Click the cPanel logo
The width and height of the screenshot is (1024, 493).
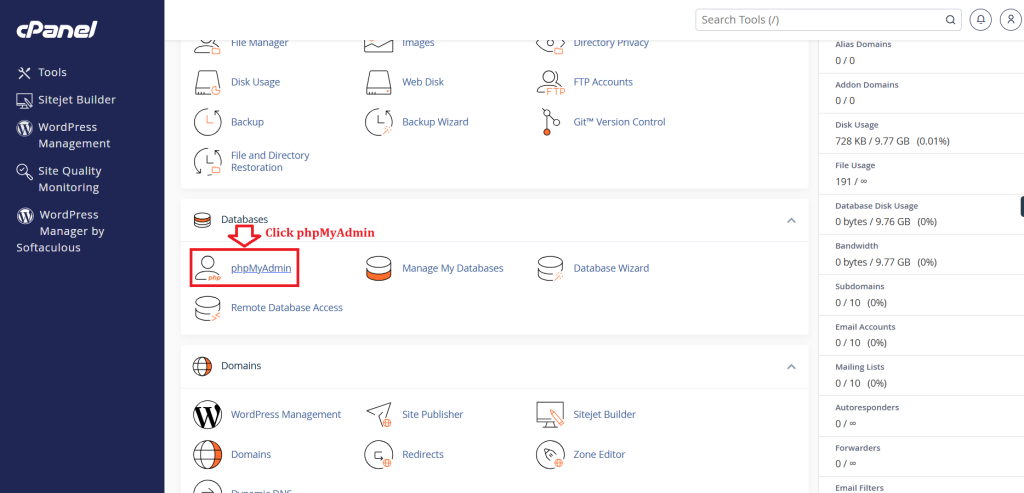coord(57,30)
